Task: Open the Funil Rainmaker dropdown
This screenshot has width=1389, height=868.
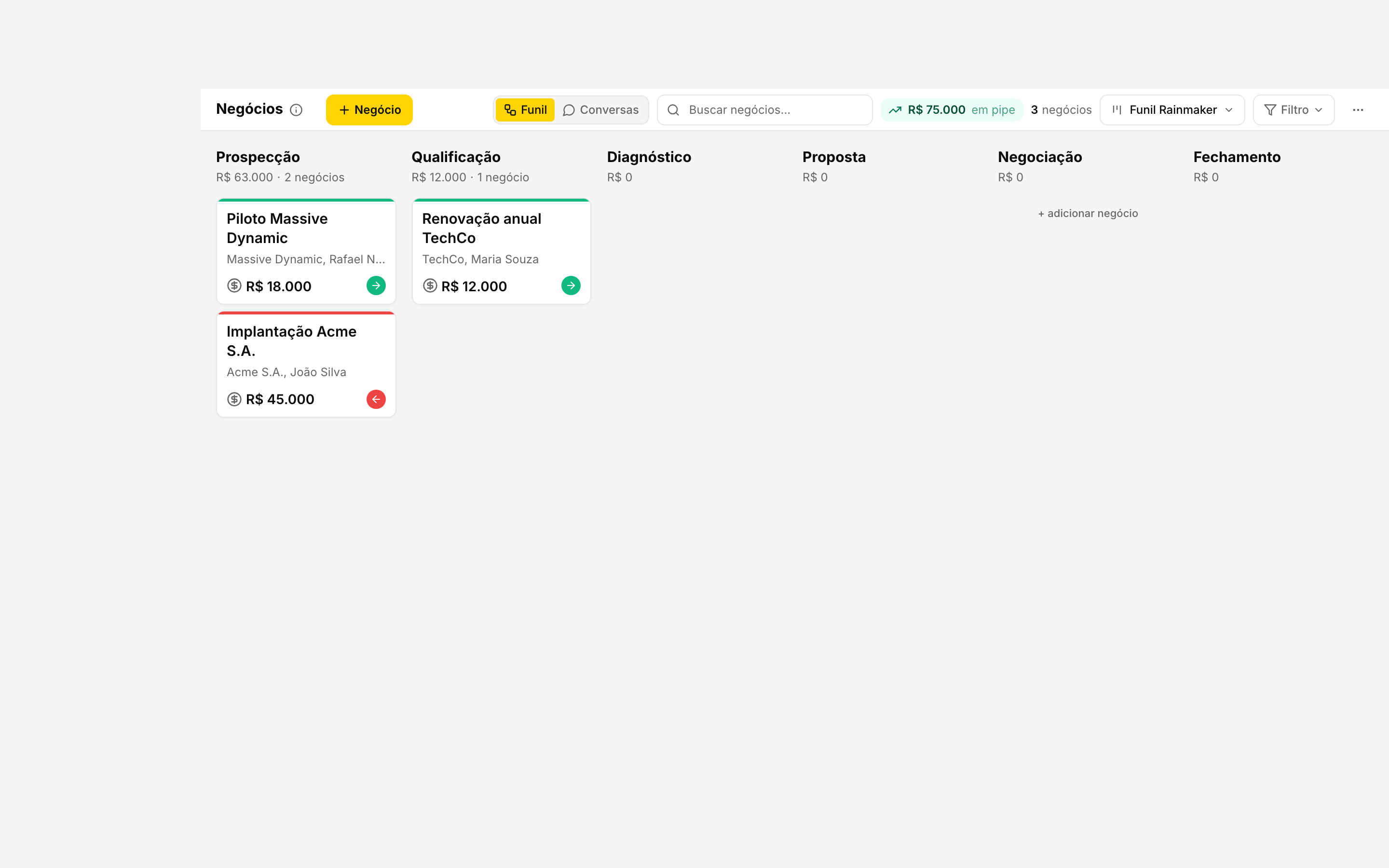Action: 1172,109
